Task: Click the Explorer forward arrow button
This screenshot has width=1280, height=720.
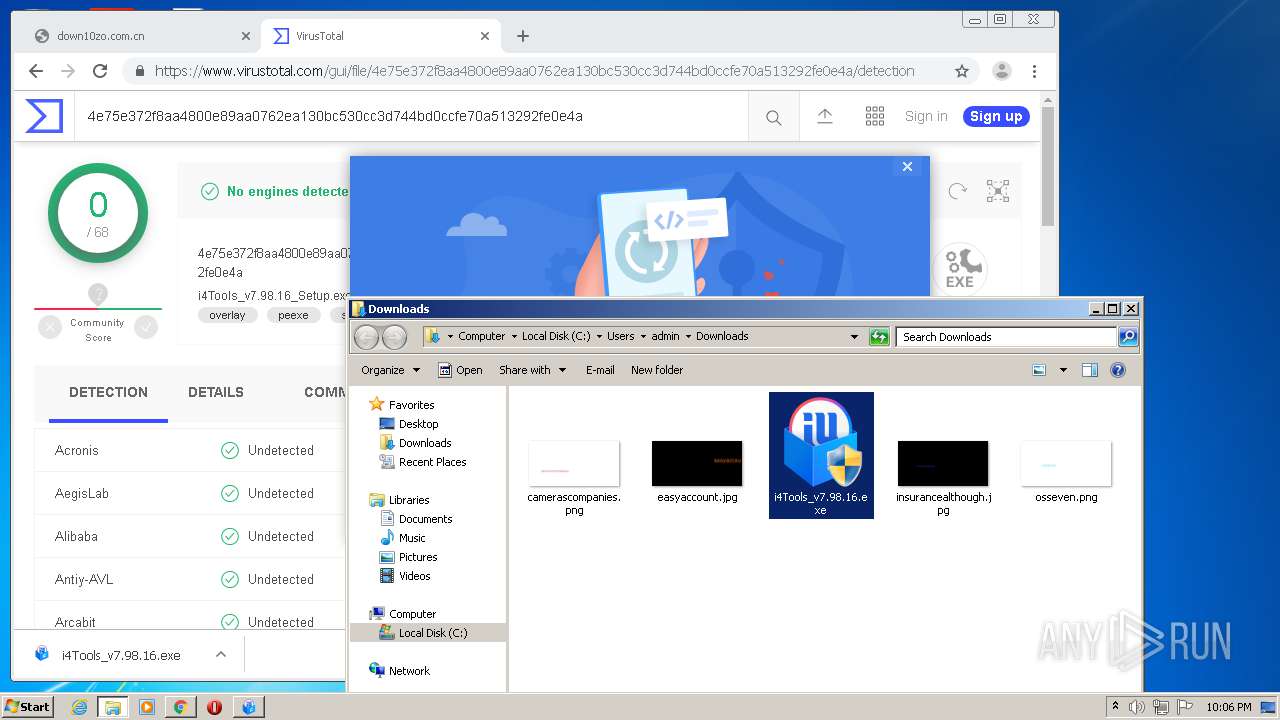Action: (x=394, y=337)
